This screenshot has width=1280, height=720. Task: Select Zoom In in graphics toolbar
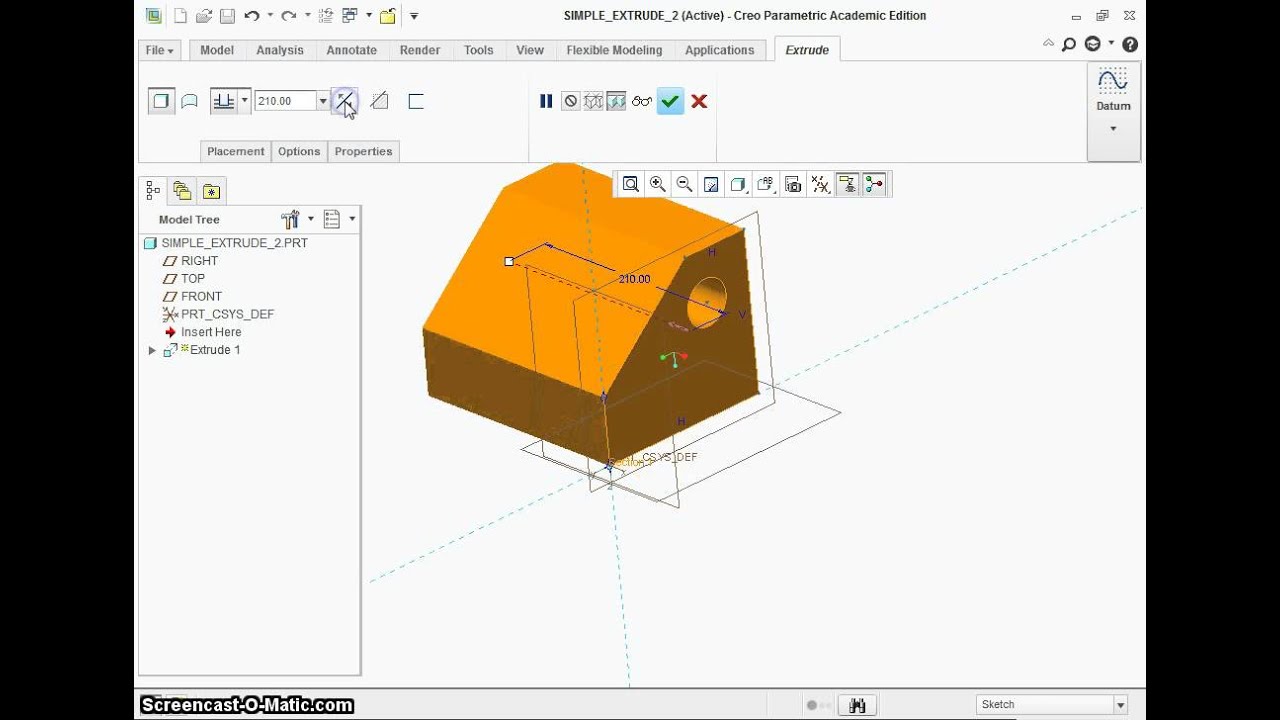[658, 184]
